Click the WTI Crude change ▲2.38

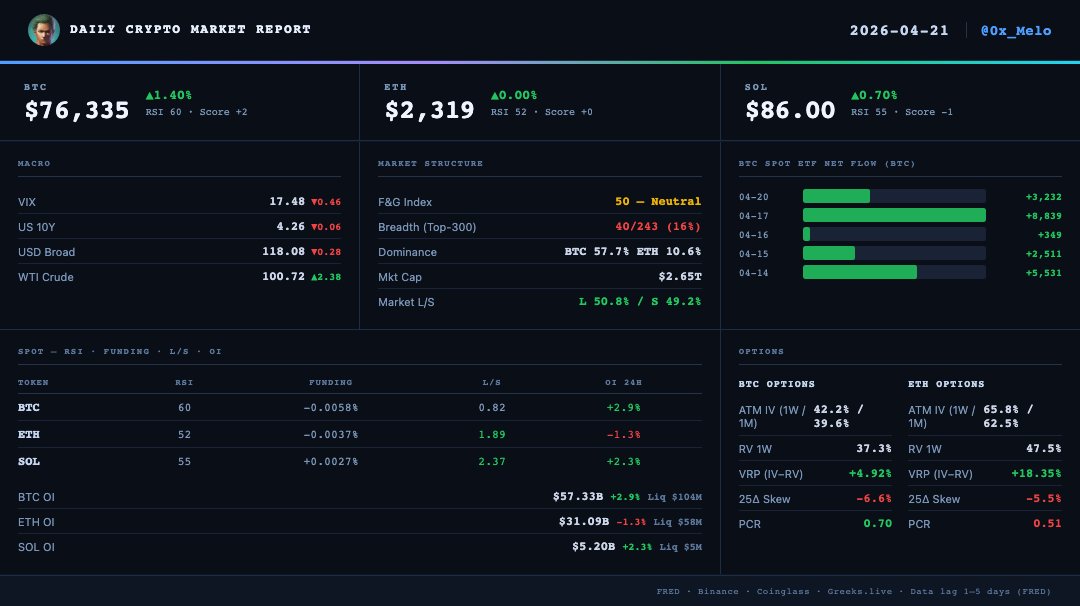pyautogui.click(x=326, y=277)
